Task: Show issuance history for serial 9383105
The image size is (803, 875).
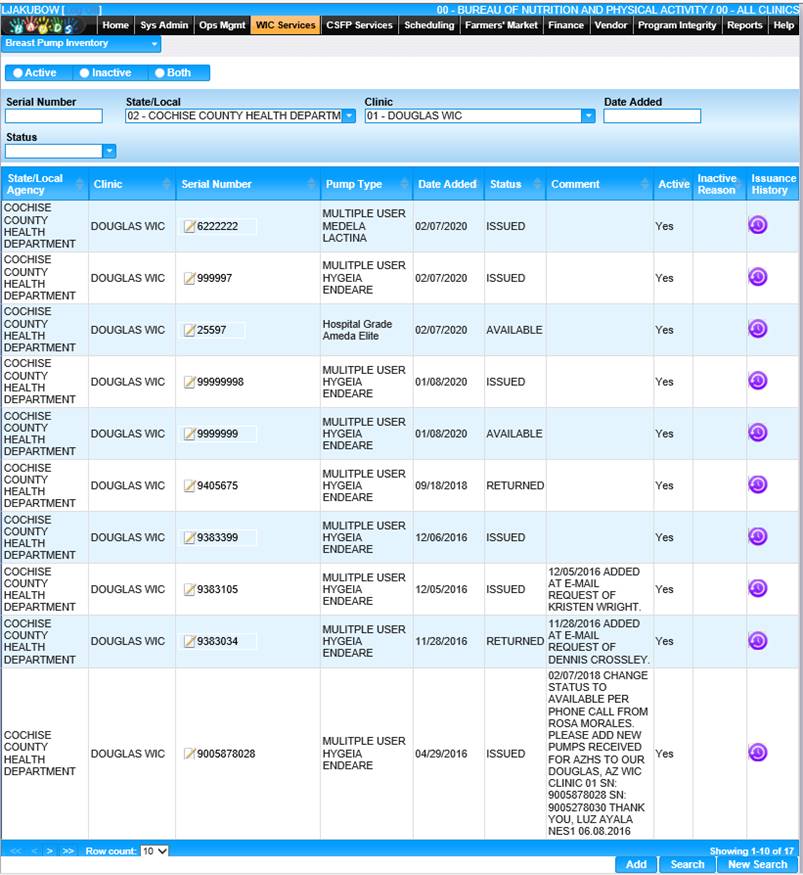Action: (x=757, y=589)
